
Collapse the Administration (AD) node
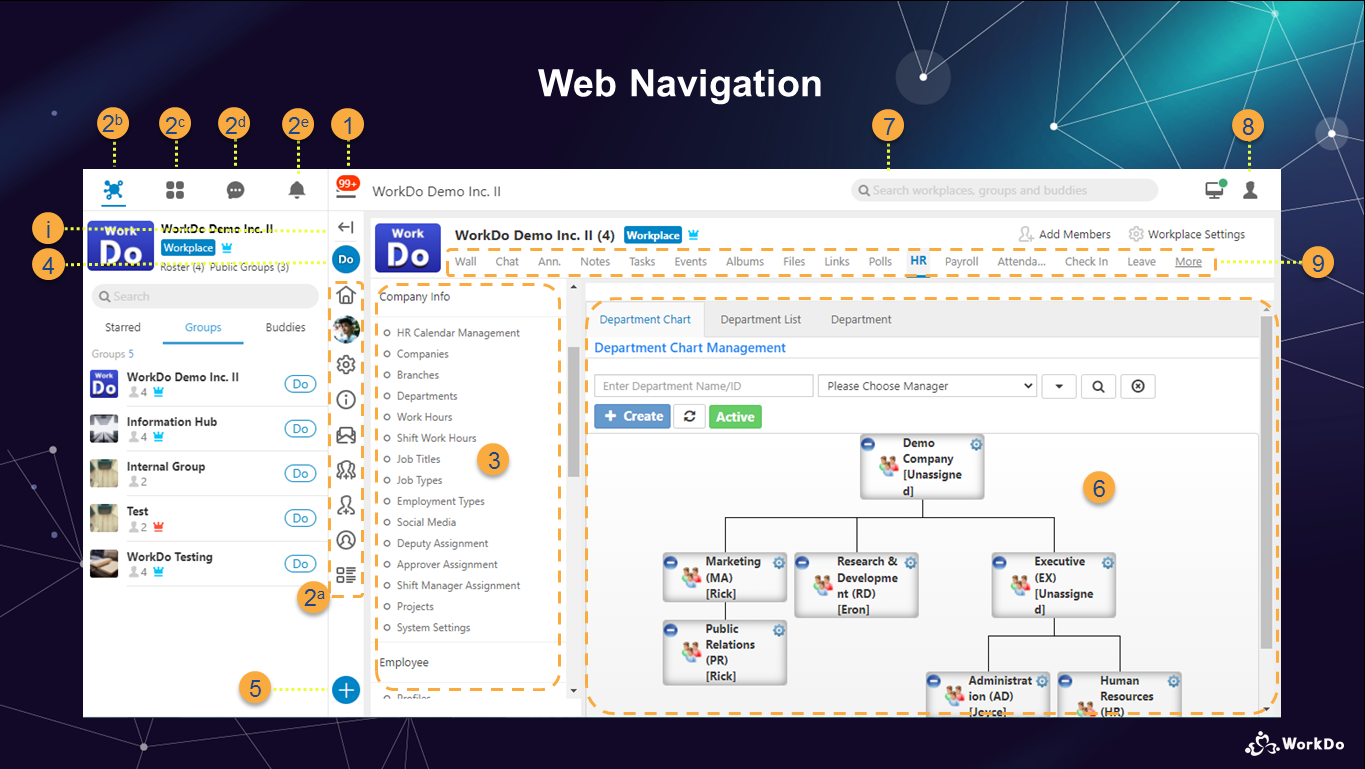click(x=934, y=681)
